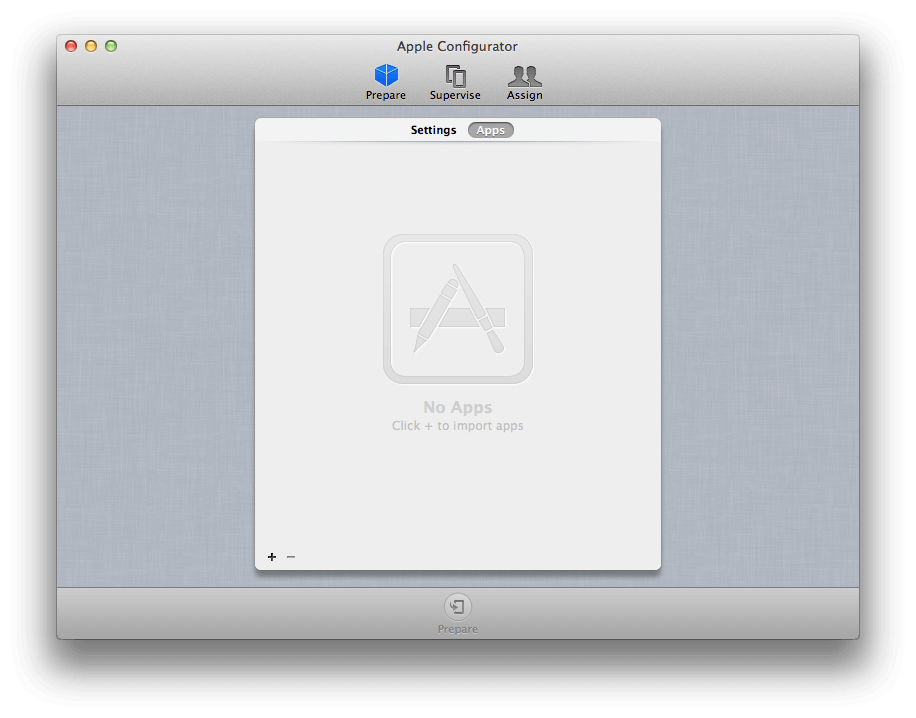Minimize the Apple Configurator window

(91, 46)
